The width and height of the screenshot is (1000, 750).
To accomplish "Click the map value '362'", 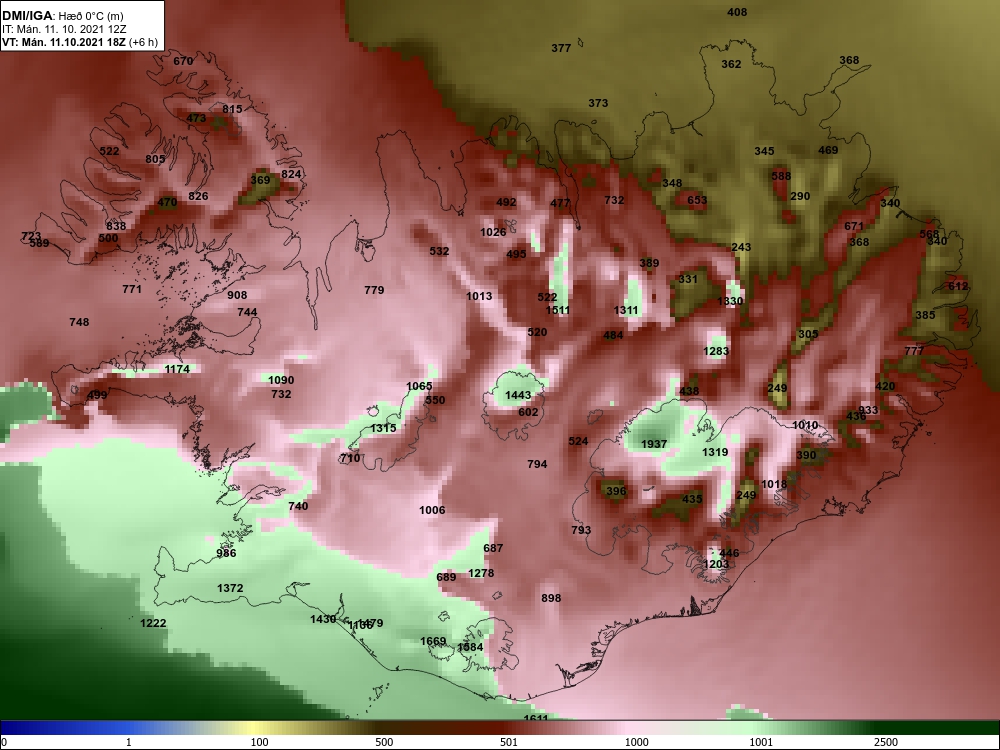I will (x=732, y=64).
